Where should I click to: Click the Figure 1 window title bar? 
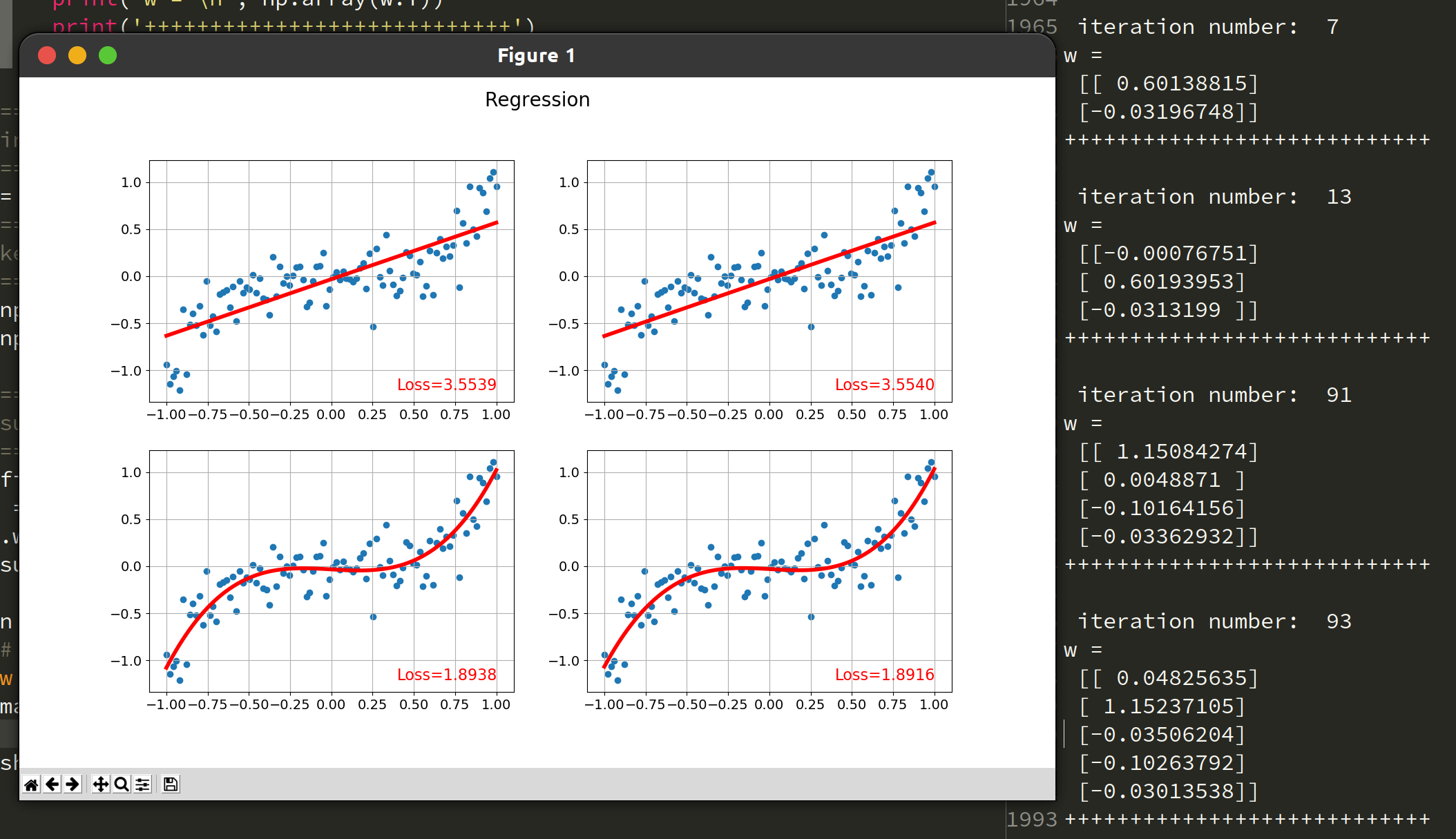tap(536, 55)
